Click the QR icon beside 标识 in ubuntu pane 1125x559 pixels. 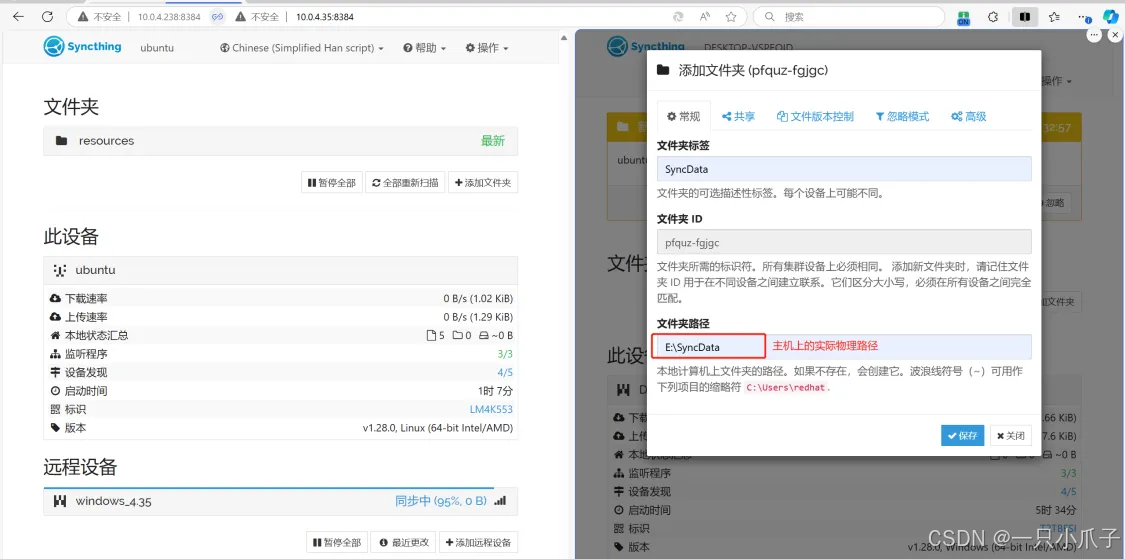pyautogui.click(x=55, y=410)
